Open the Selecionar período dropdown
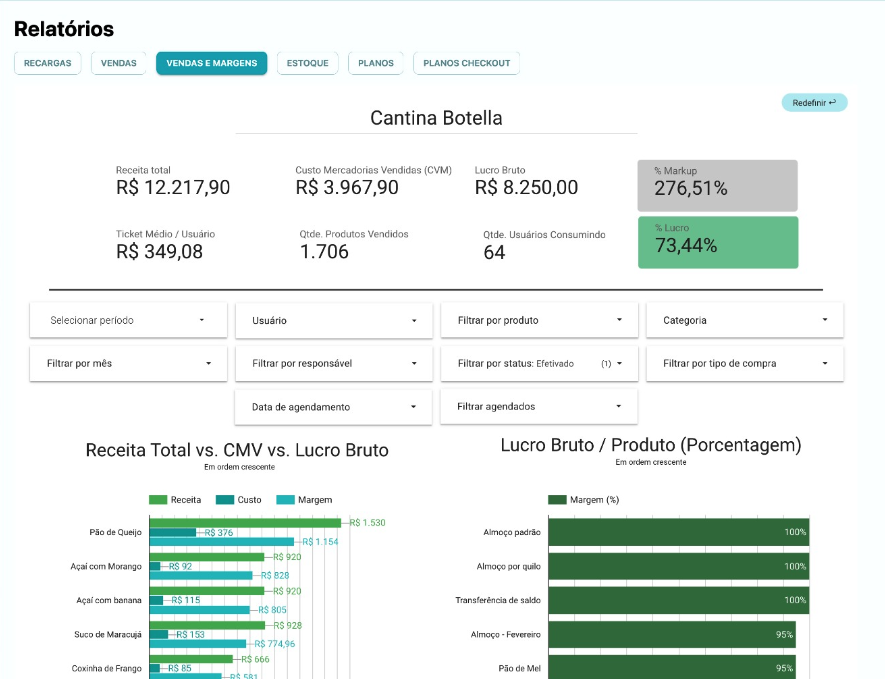The height and width of the screenshot is (679, 885). pos(128,320)
